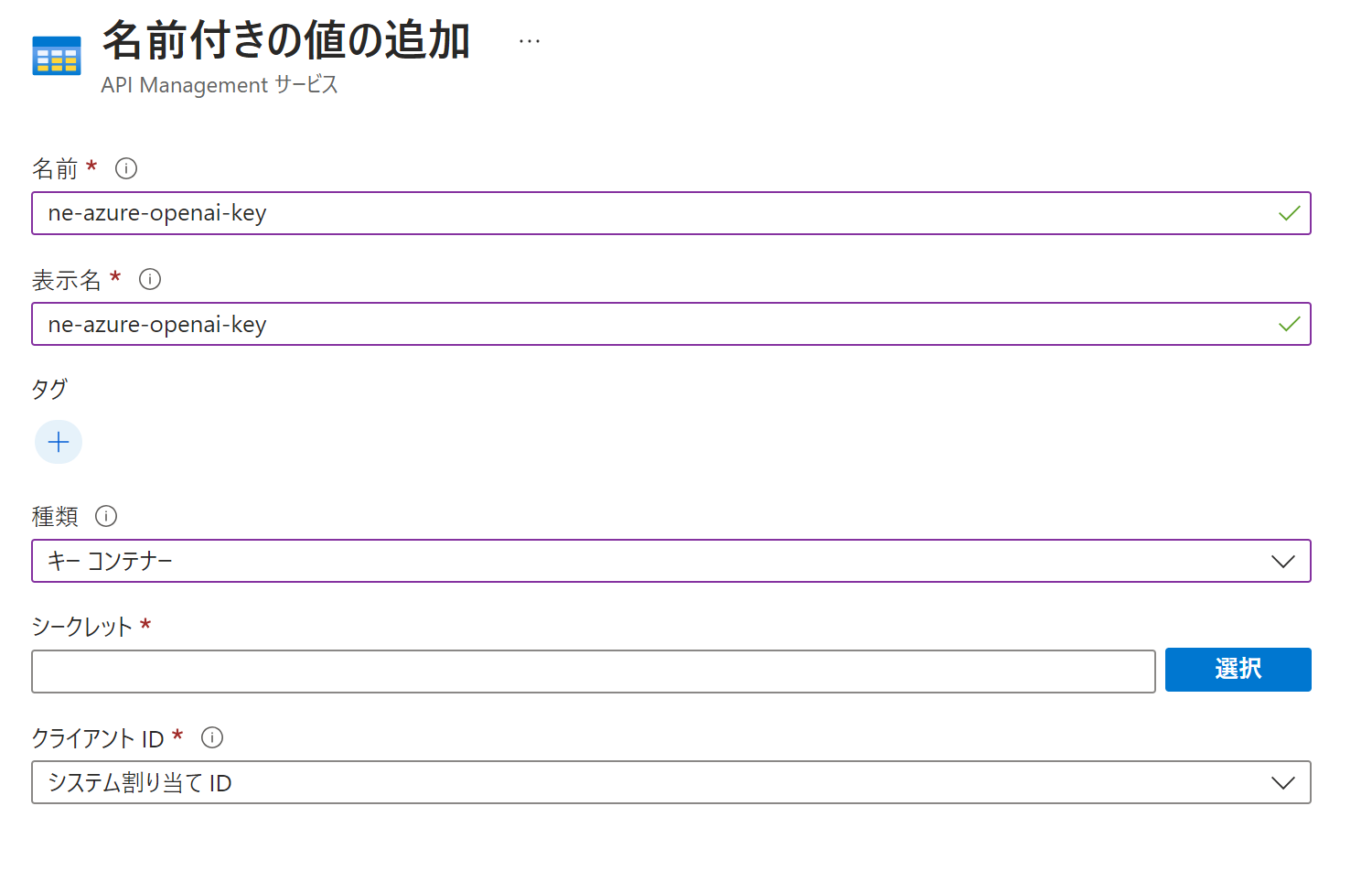Click the info icon next to クライアント ID
1372x892 pixels.
coord(212,737)
